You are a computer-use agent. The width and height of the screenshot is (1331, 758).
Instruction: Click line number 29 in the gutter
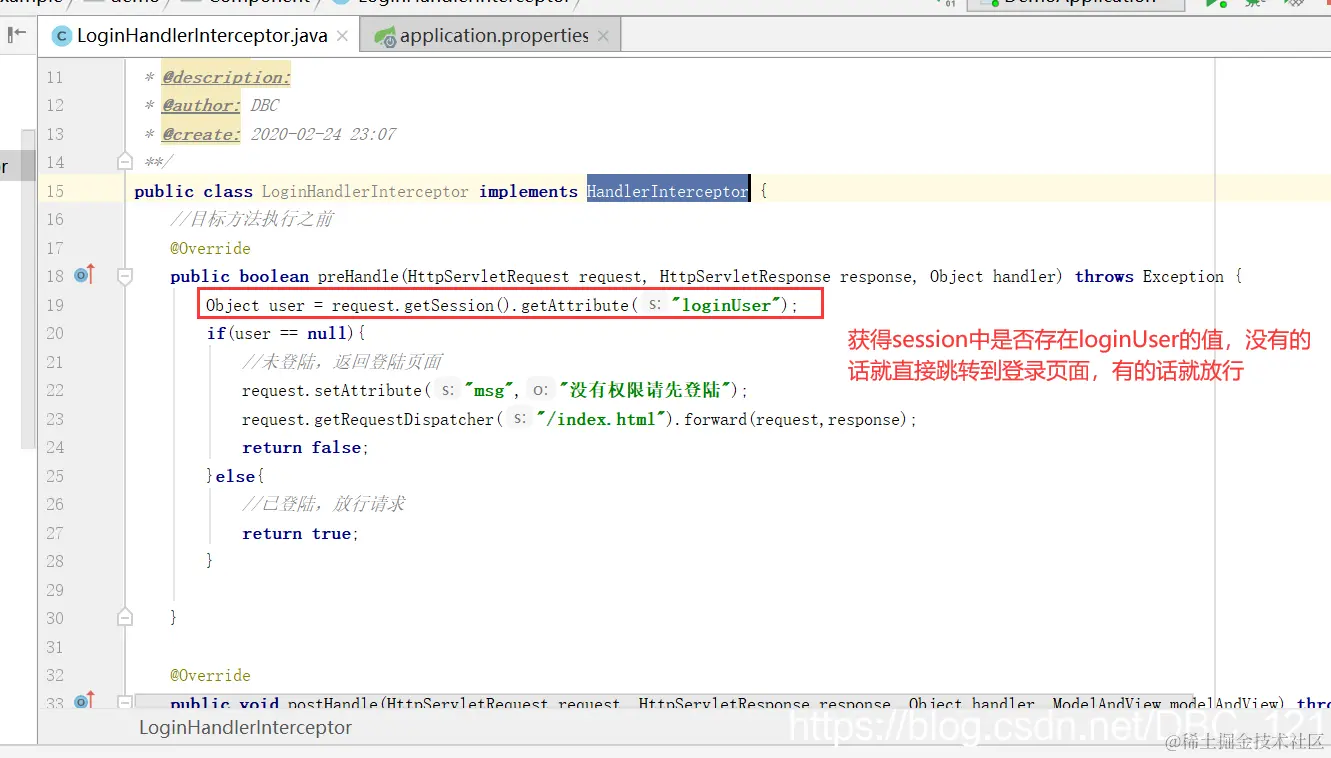coord(55,590)
